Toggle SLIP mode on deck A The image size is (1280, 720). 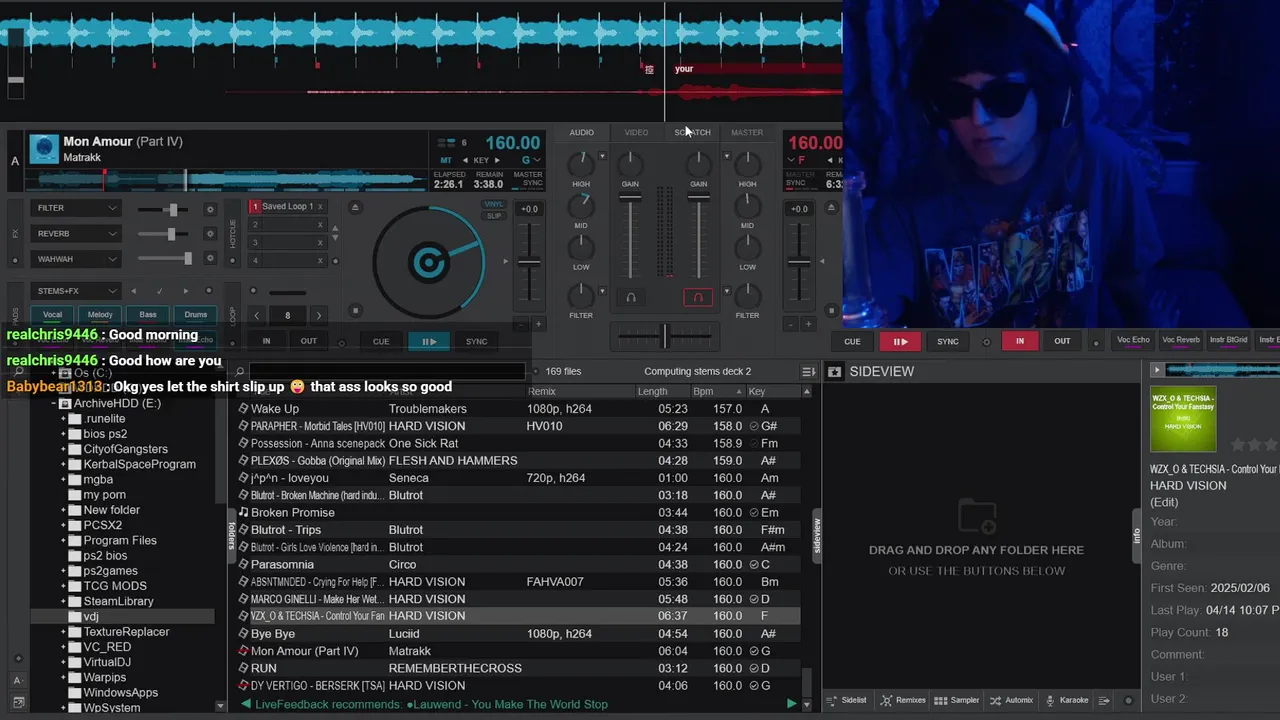pos(494,215)
